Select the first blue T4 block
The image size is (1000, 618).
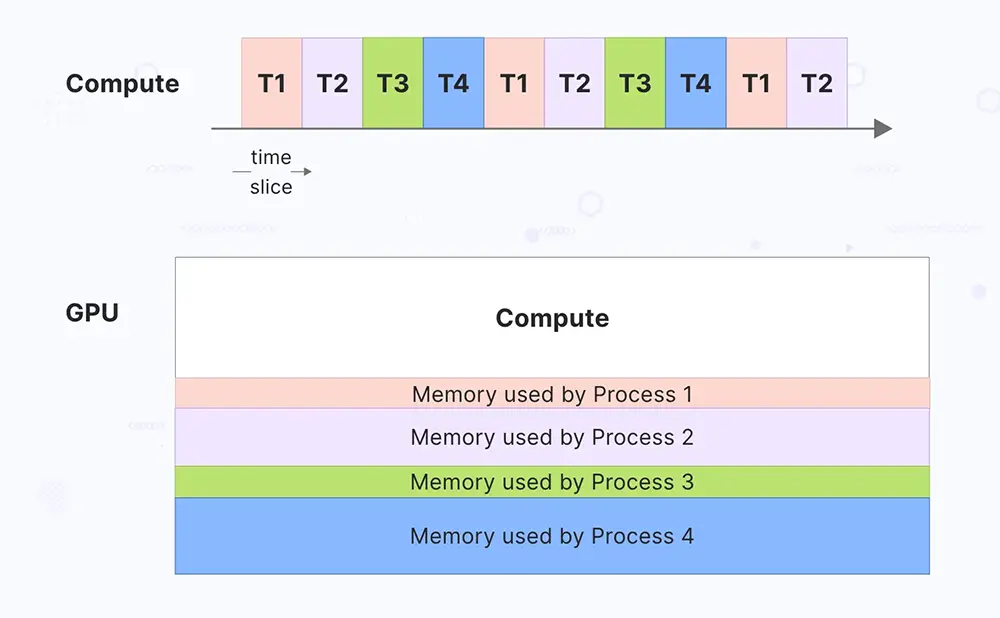(453, 83)
